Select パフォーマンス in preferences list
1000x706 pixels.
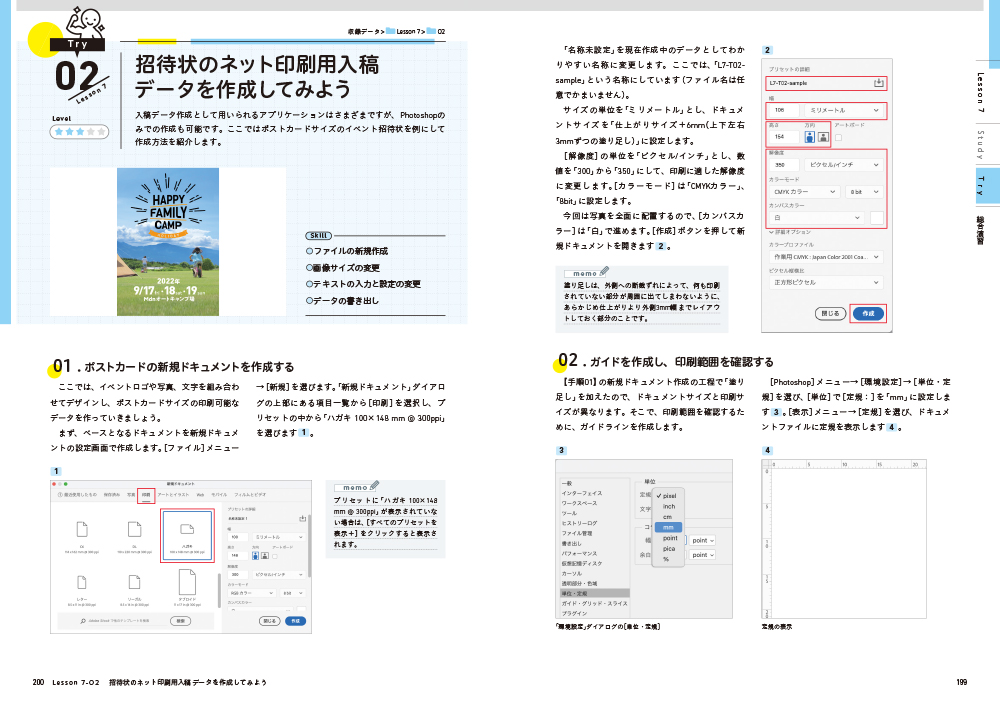[580, 554]
